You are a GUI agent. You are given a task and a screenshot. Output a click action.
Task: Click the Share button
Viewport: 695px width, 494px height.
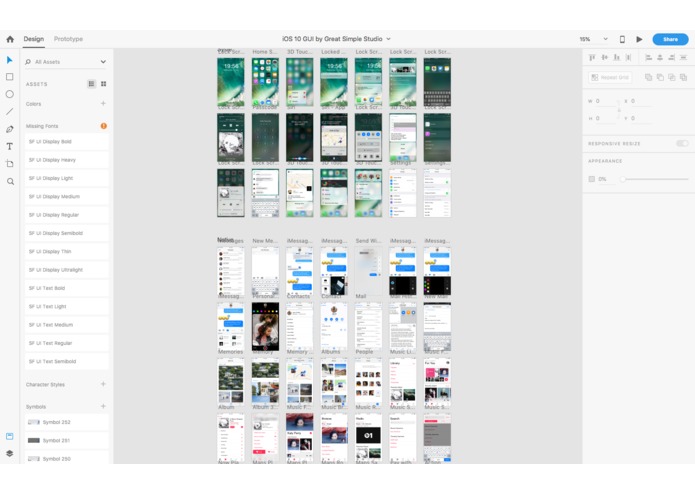pyautogui.click(x=670, y=39)
